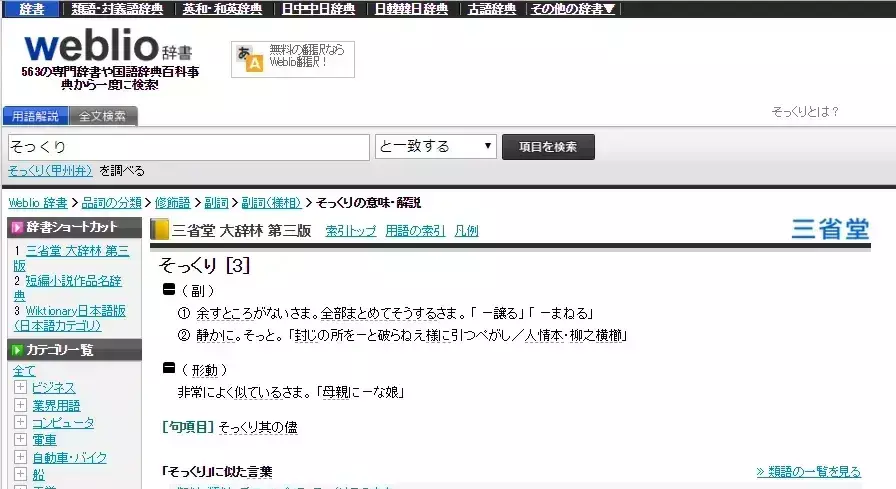Switch to the 全文検索 tab
The image size is (896, 489).
coord(103,116)
